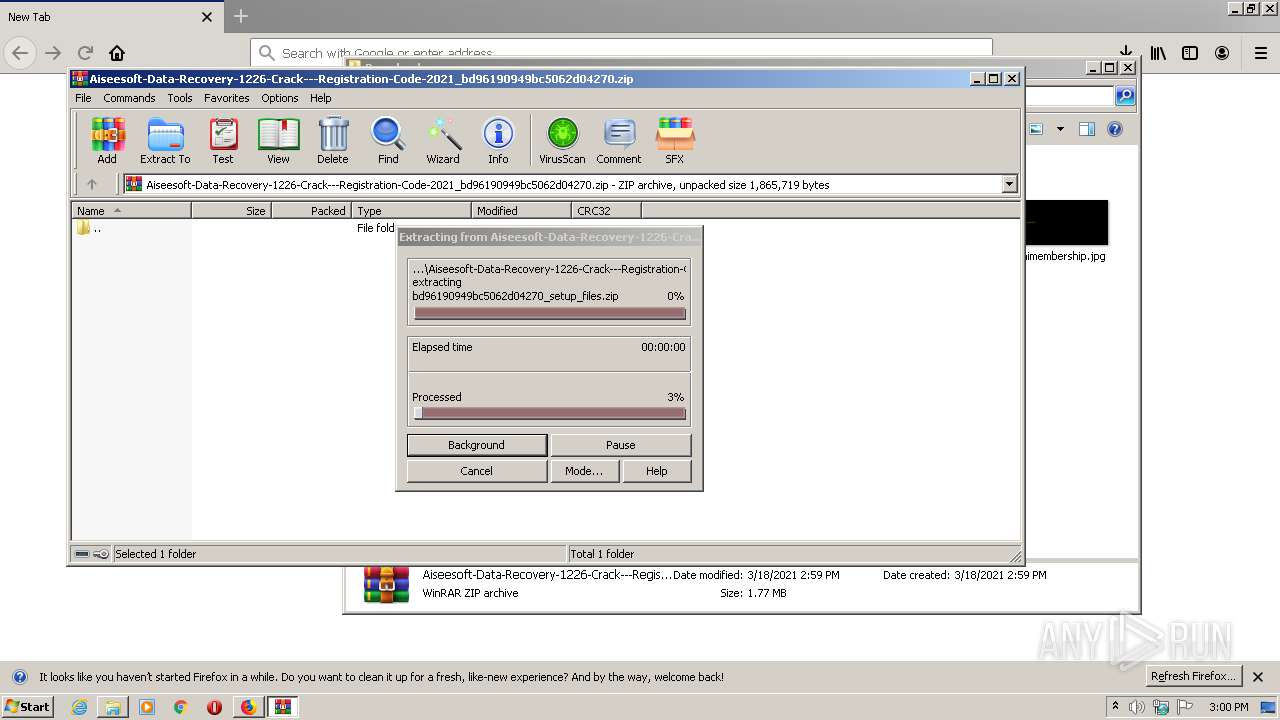The image size is (1280, 720).
Task: Toggle Firefox sidebar icon
Action: pos(1190,53)
